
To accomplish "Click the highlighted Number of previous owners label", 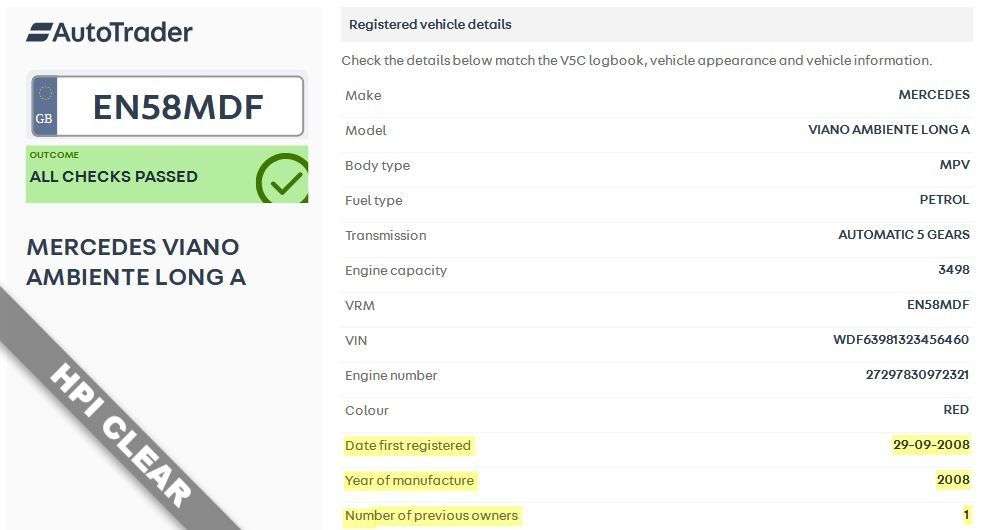I will coord(431,515).
